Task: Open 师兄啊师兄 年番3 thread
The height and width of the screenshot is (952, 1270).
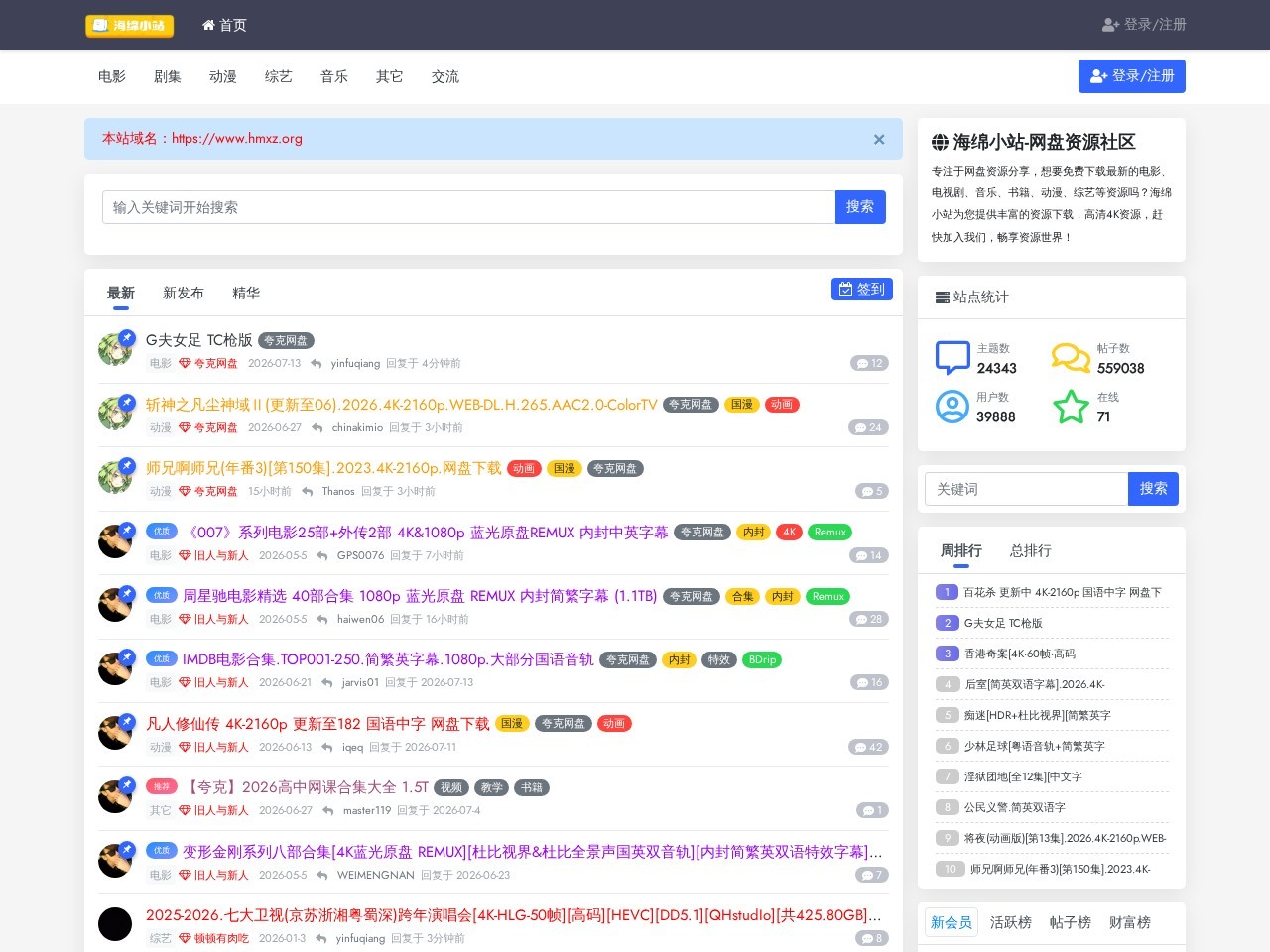Action: pyautogui.click(x=324, y=468)
